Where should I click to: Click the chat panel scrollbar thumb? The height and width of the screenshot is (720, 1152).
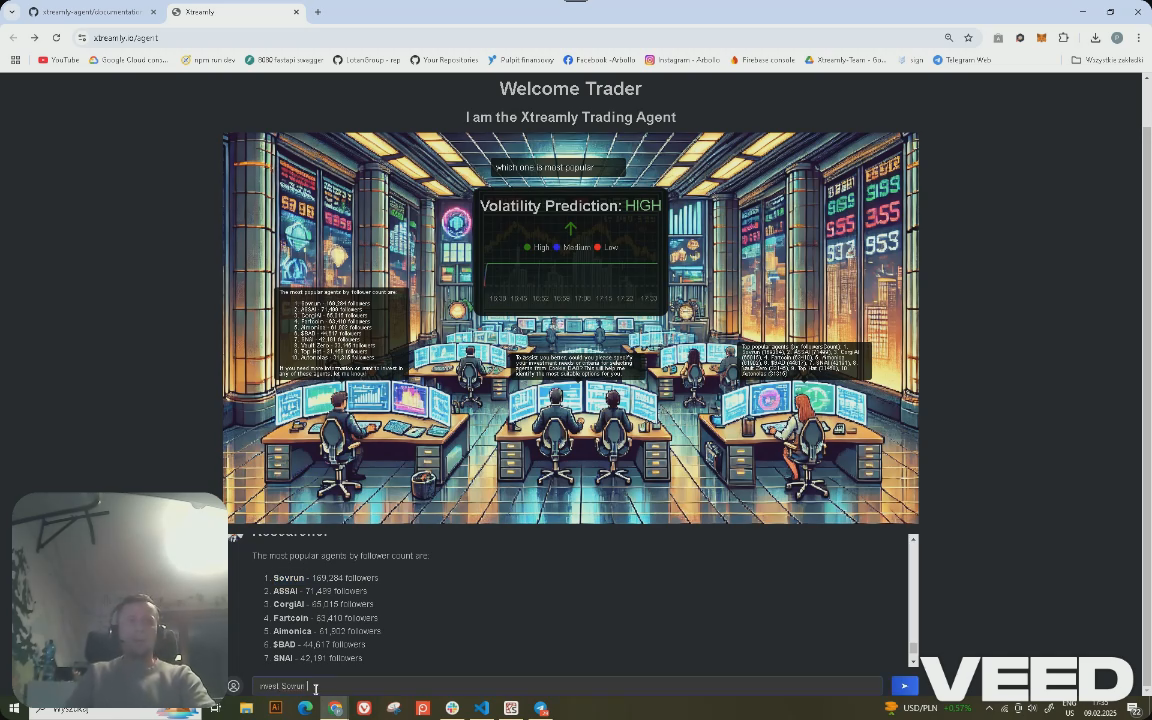point(913,648)
